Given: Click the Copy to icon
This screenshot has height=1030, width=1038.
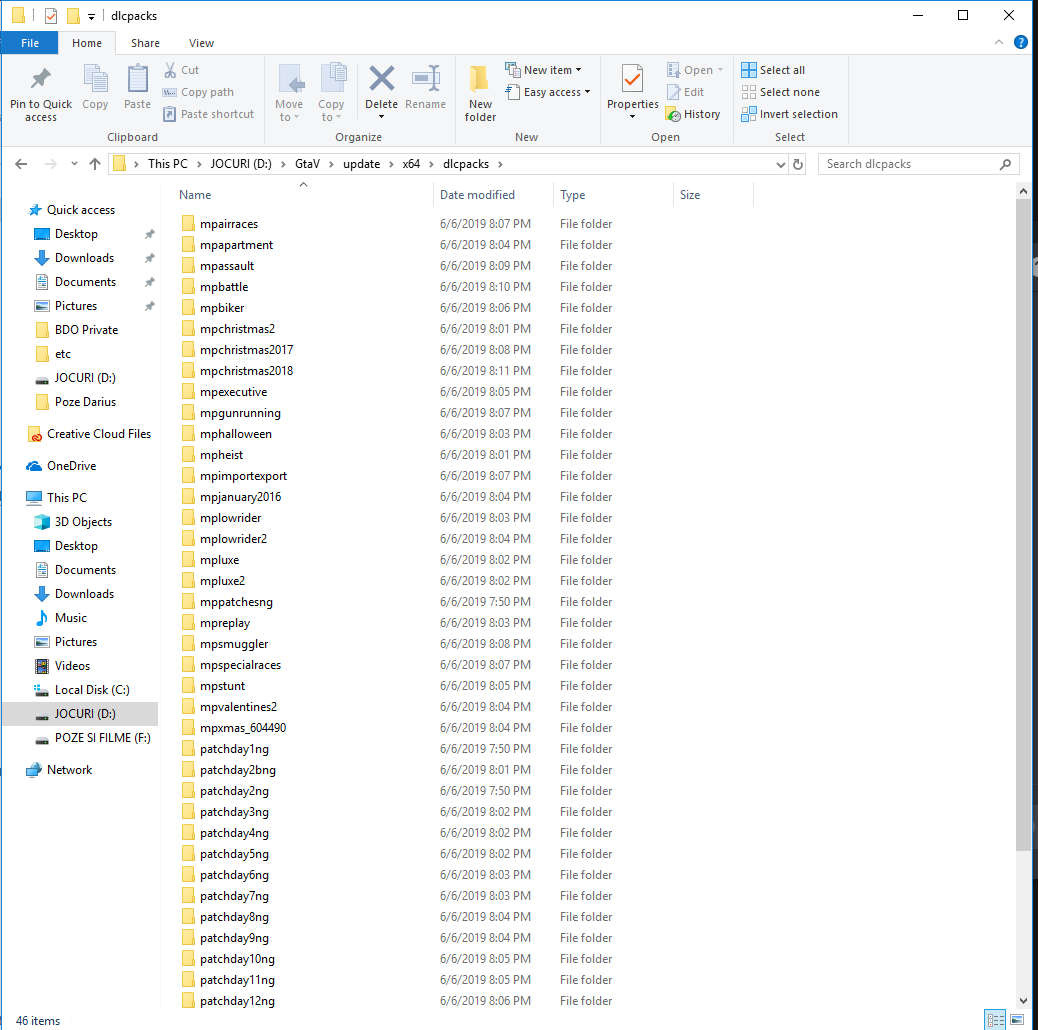Looking at the screenshot, I should click(332, 79).
